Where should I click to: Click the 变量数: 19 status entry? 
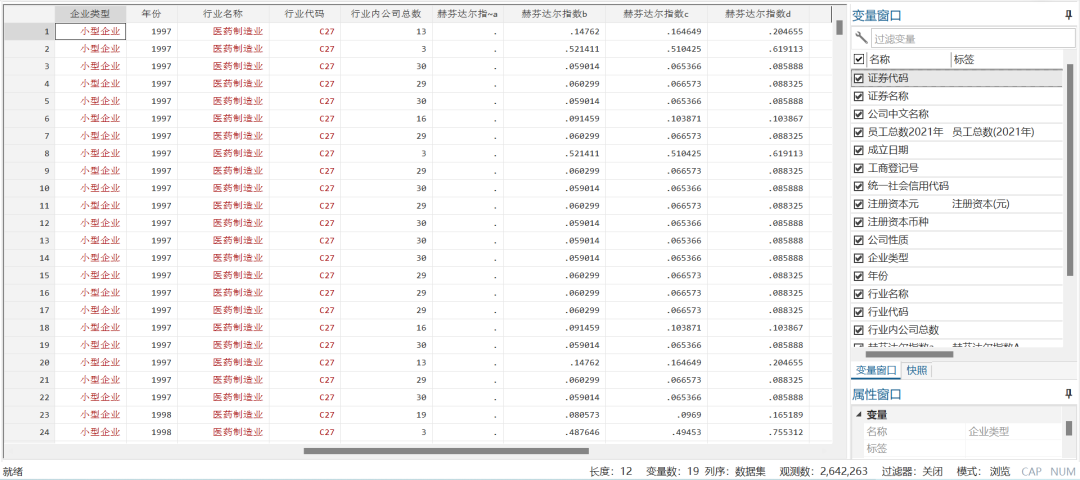click(x=673, y=471)
